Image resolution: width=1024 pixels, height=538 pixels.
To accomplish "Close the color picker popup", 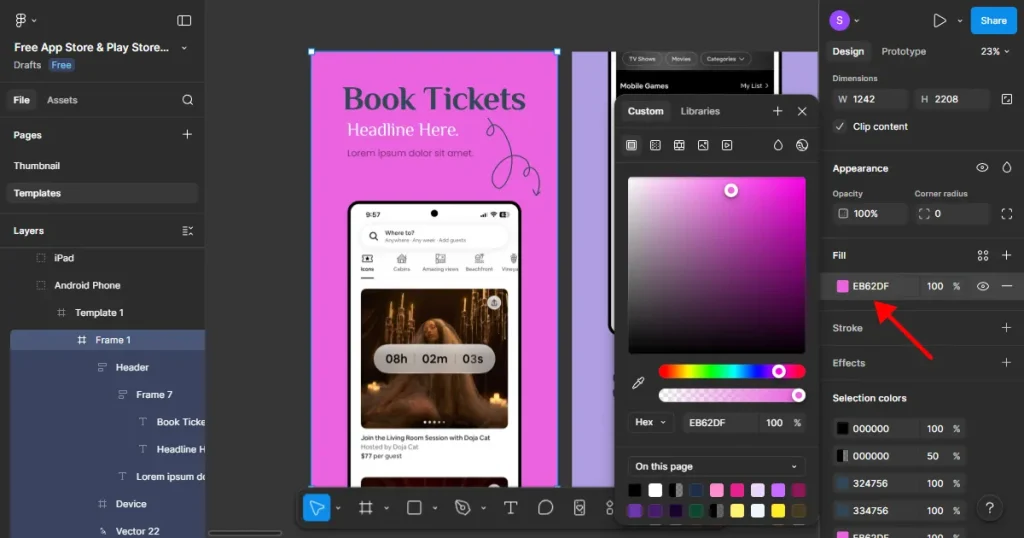I will point(802,111).
